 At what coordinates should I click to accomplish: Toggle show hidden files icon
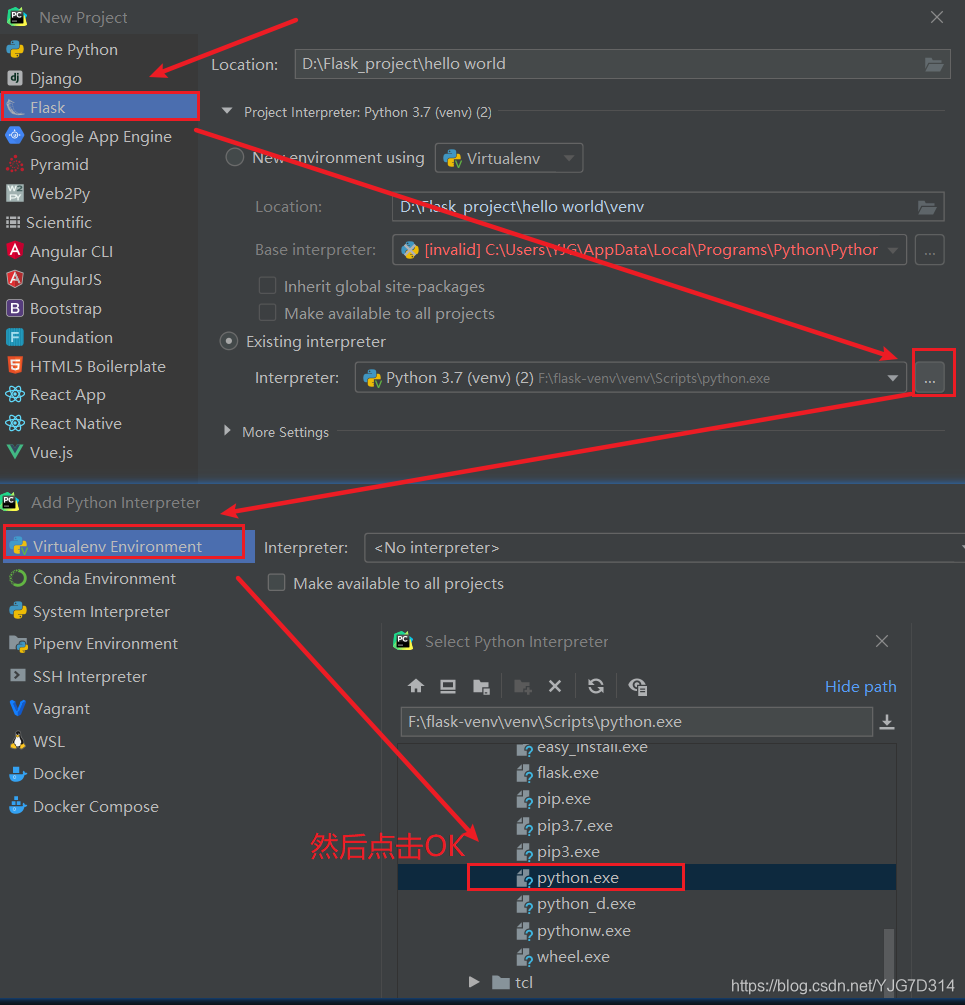(x=638, y=686)
